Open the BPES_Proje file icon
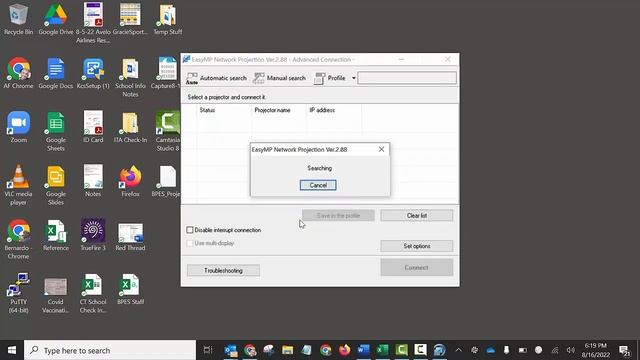The width and height of the screenshot is (640, 360). tap(167, 181)
